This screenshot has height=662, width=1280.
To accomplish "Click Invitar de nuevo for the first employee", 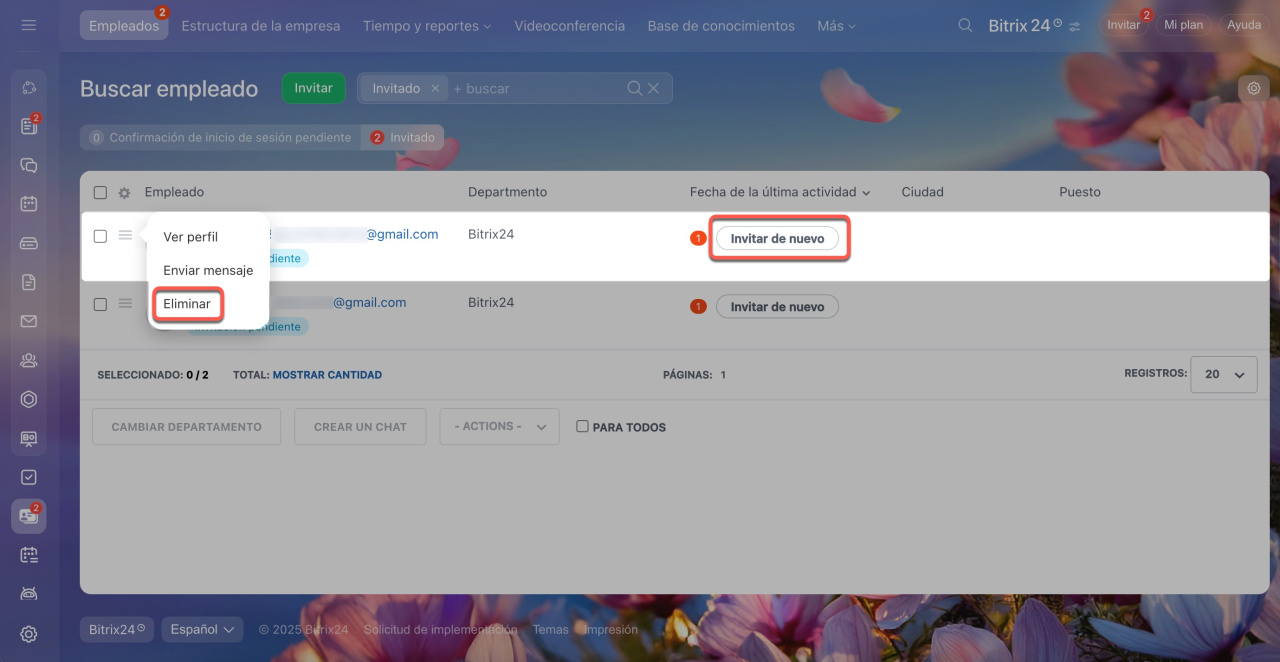I will pos(777,239).
